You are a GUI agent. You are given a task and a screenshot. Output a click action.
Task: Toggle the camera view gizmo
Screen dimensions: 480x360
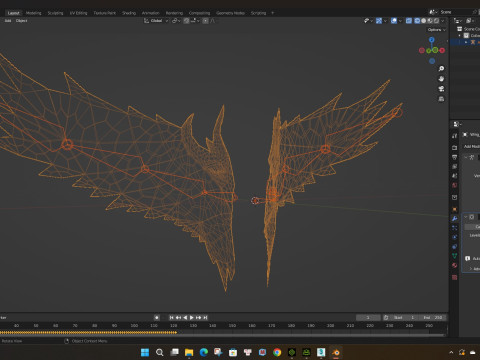pos(441,89)
